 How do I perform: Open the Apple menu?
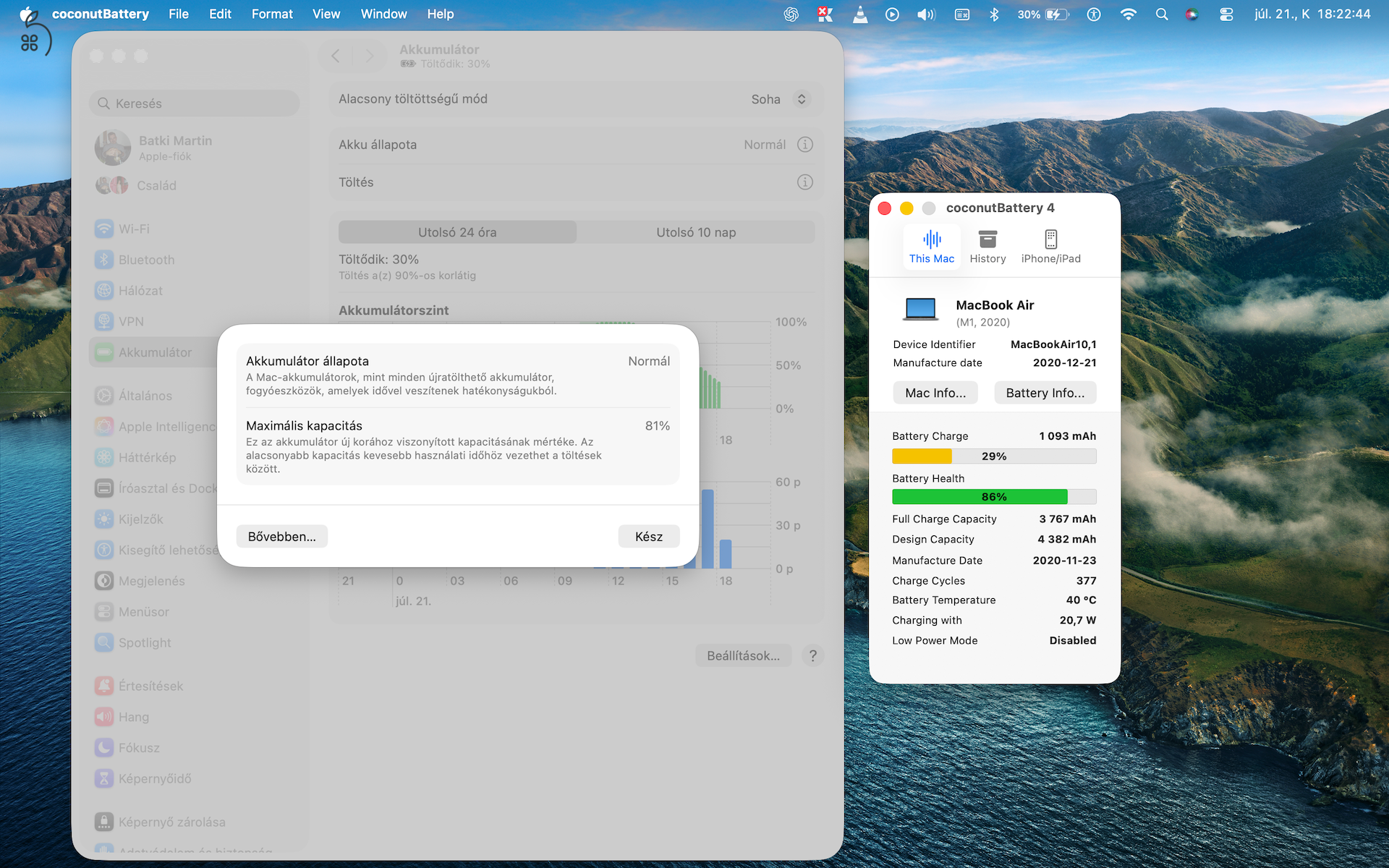point(28,14)
